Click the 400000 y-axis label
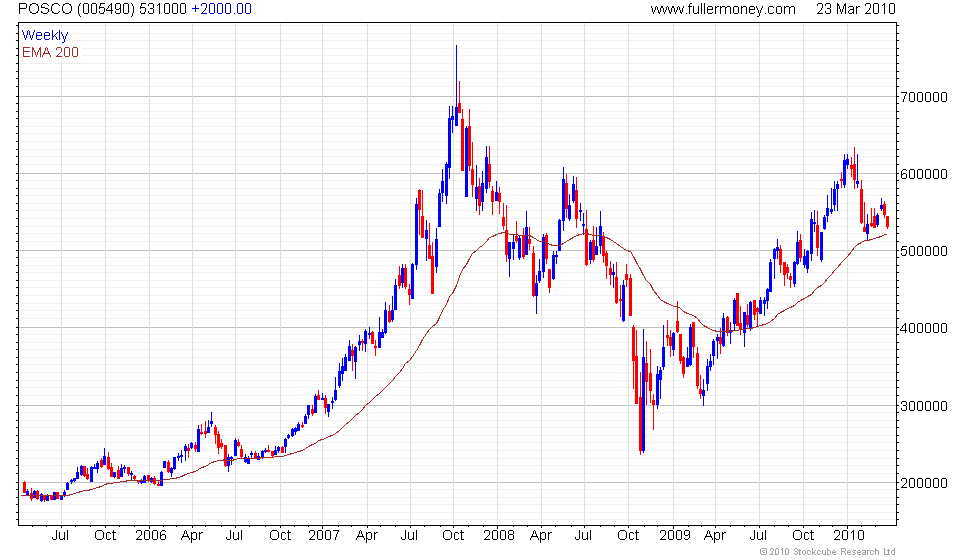Image resolution: width=980 pixels, height=560 pixels. tap(924, 328)
